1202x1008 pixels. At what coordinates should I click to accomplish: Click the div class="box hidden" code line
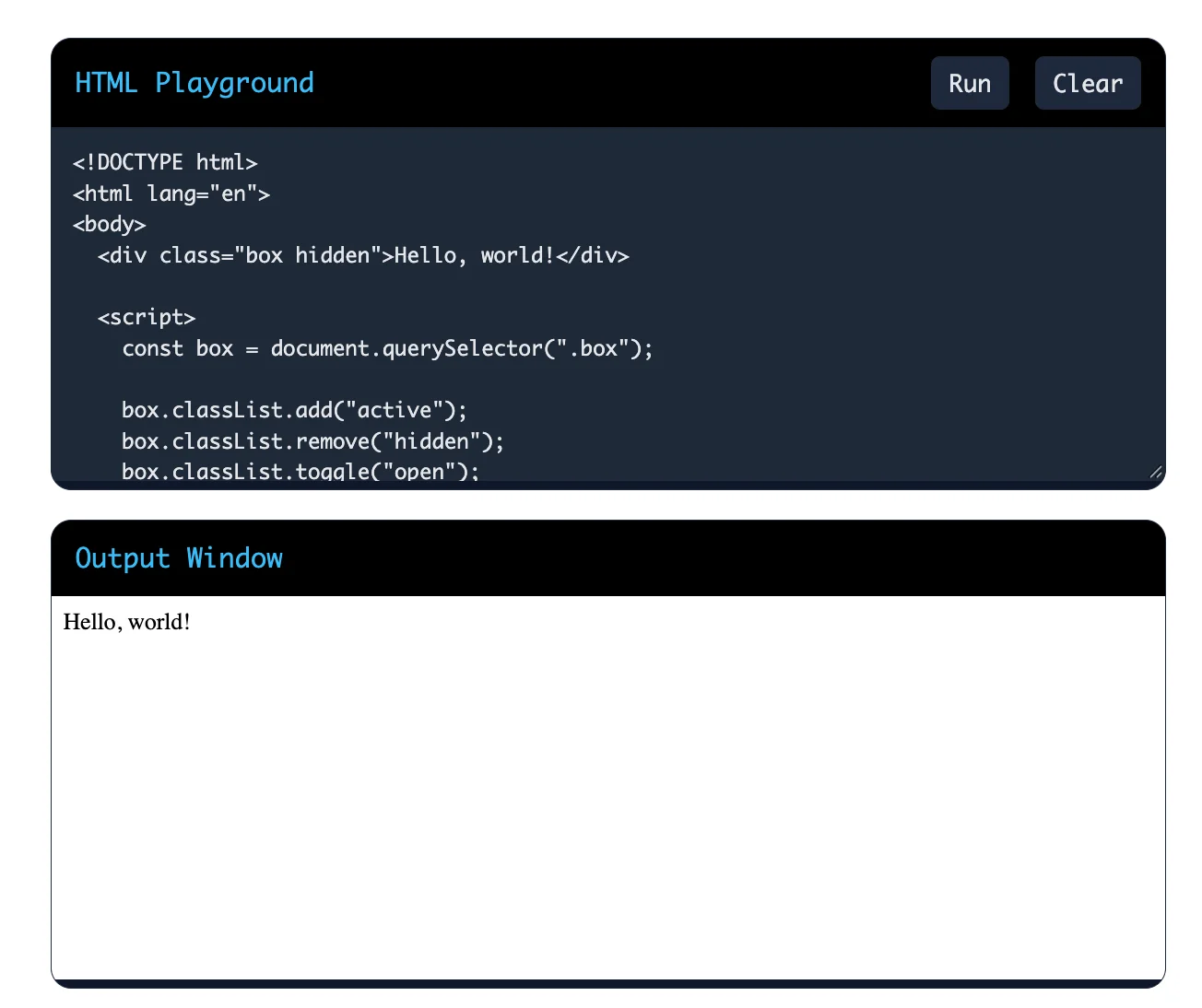coord(363,255)
